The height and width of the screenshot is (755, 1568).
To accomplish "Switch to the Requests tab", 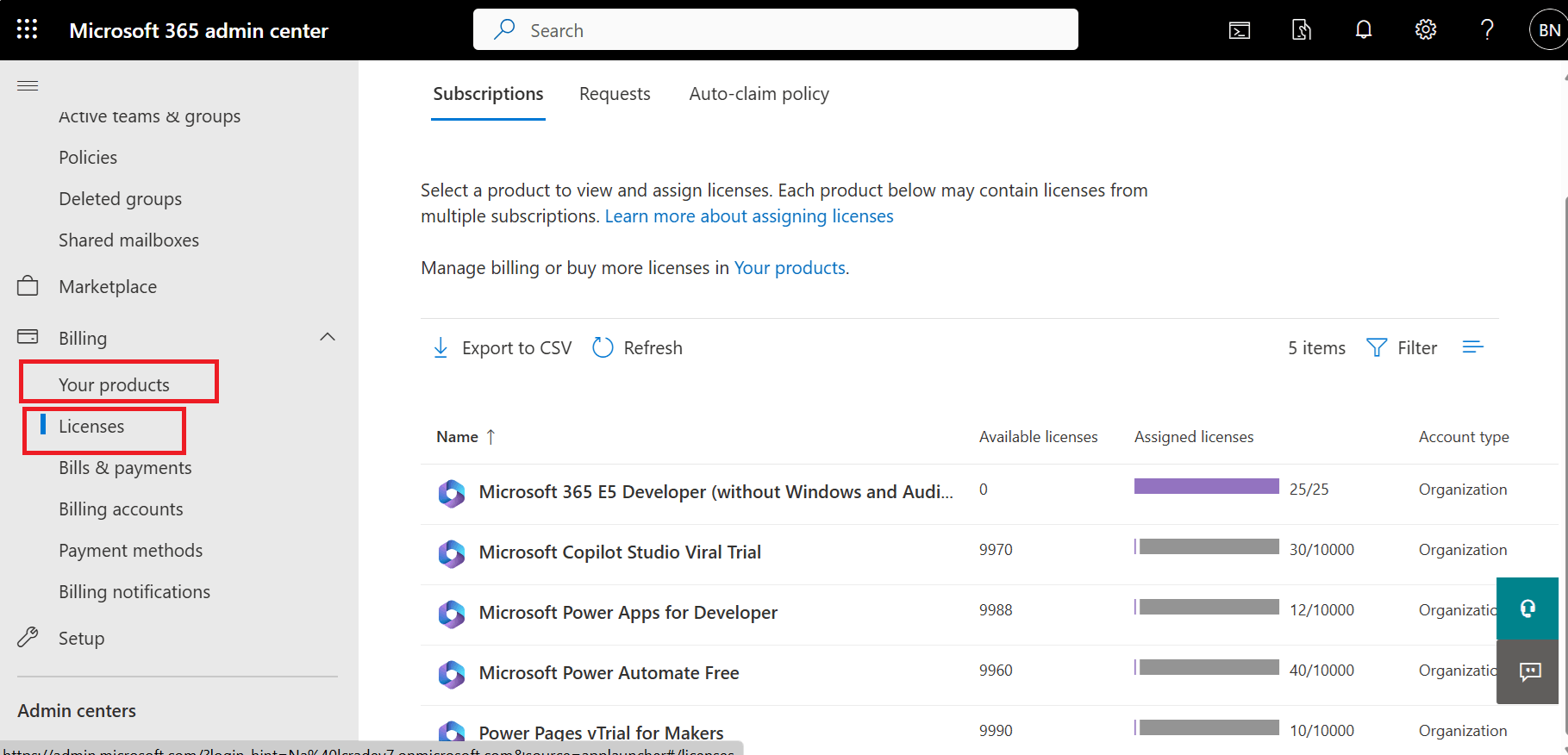I will coord(615,94).
